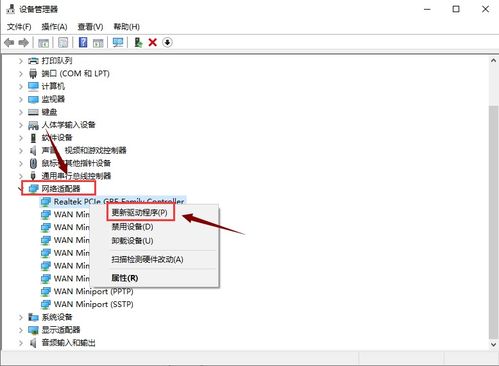
Task: Click the blue help question mark toolbar icon
Action: click(83, 42)
